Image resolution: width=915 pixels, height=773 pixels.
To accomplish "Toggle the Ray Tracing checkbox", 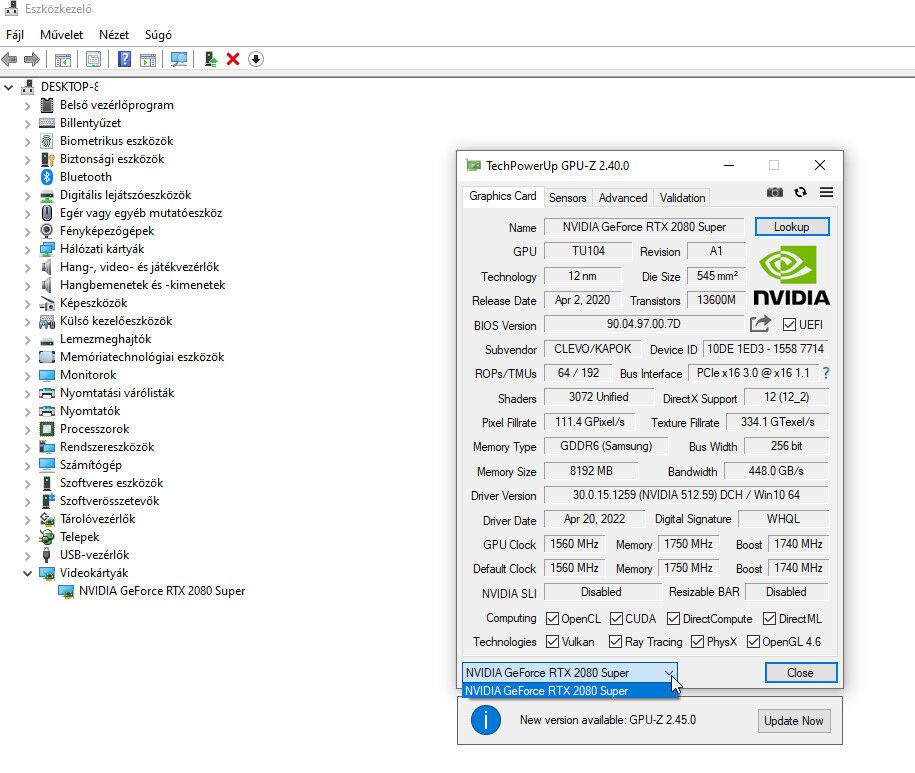I will (615, 642).
